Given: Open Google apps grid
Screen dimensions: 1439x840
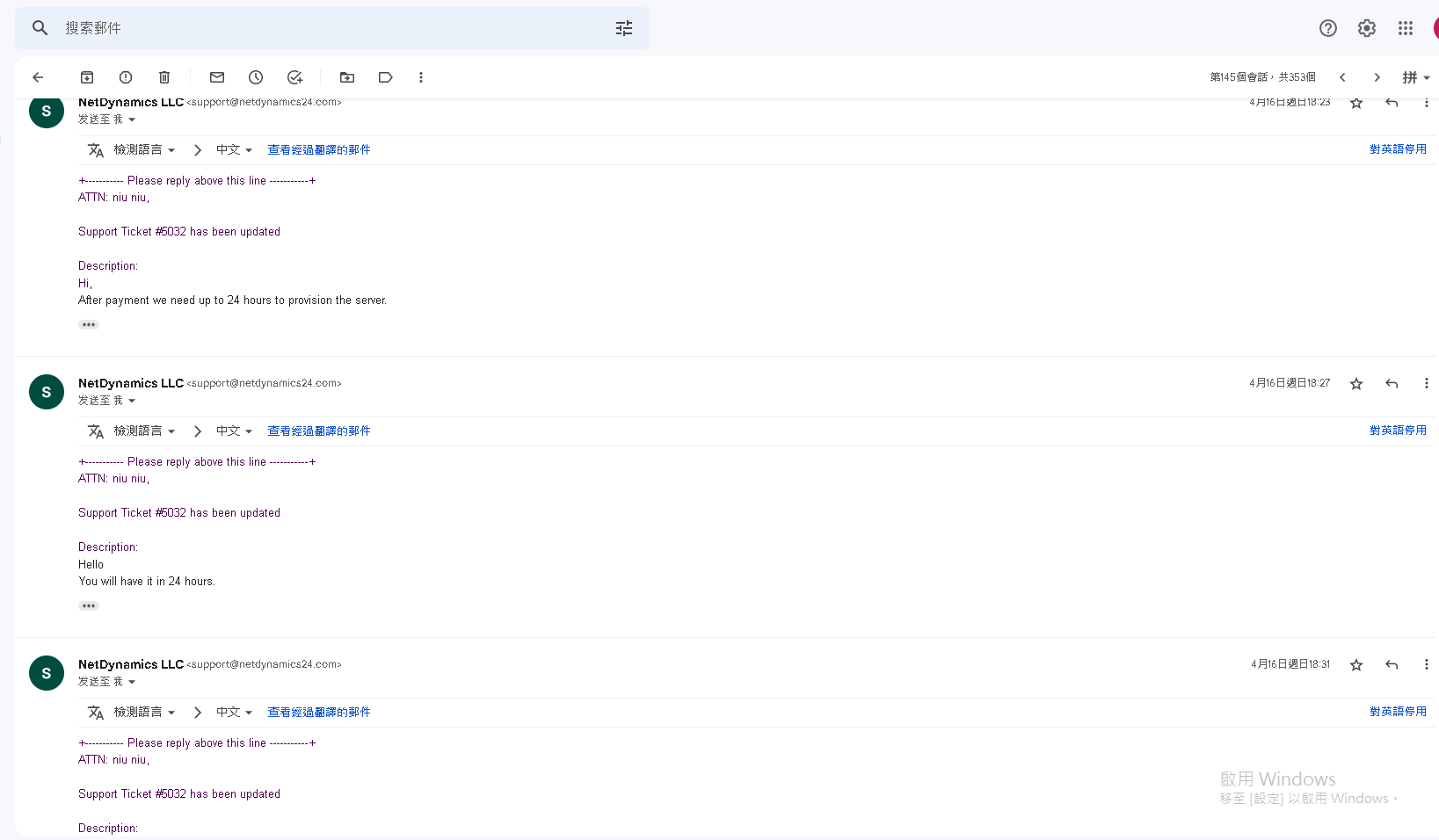Looking at the screenshot, I should point(1406,28).
